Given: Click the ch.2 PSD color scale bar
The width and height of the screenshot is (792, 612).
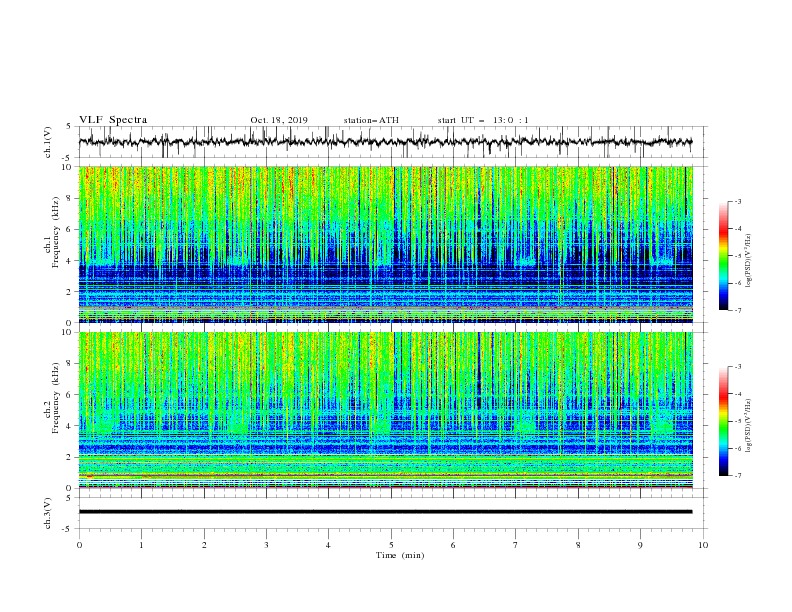Looking at the screenshot, I should coord(724,421).
